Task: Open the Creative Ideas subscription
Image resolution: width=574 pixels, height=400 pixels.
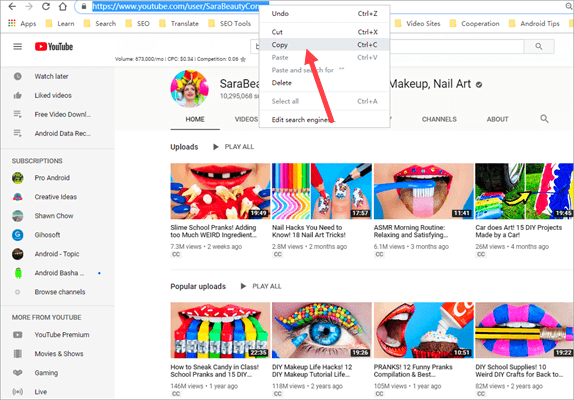Action: (55, 197)
